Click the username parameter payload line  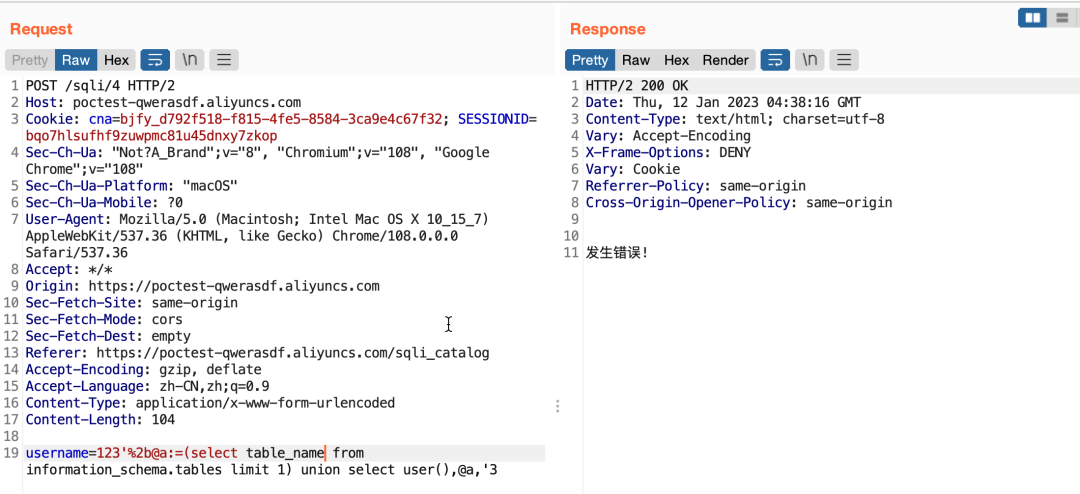195,453
